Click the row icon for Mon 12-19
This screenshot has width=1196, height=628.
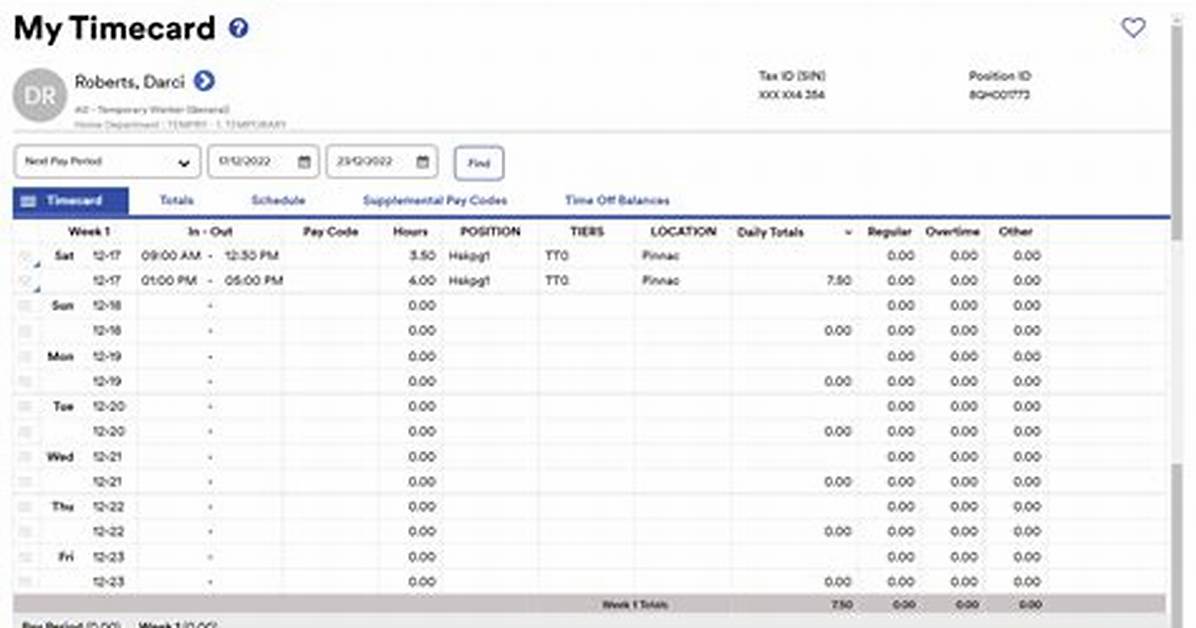(x=25, y=356)
